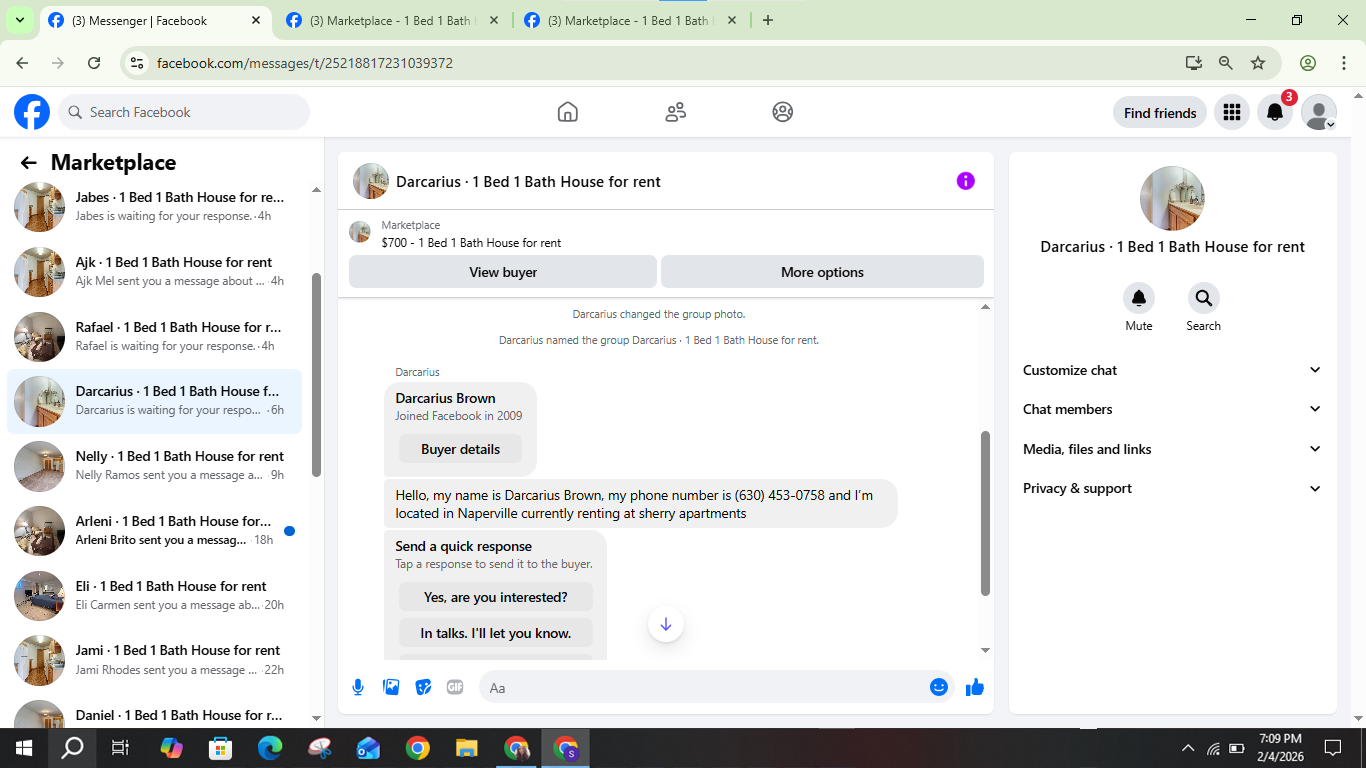Open the notifications bell with badge 3
The image size is (1366, 768).
pos(1275,112)
